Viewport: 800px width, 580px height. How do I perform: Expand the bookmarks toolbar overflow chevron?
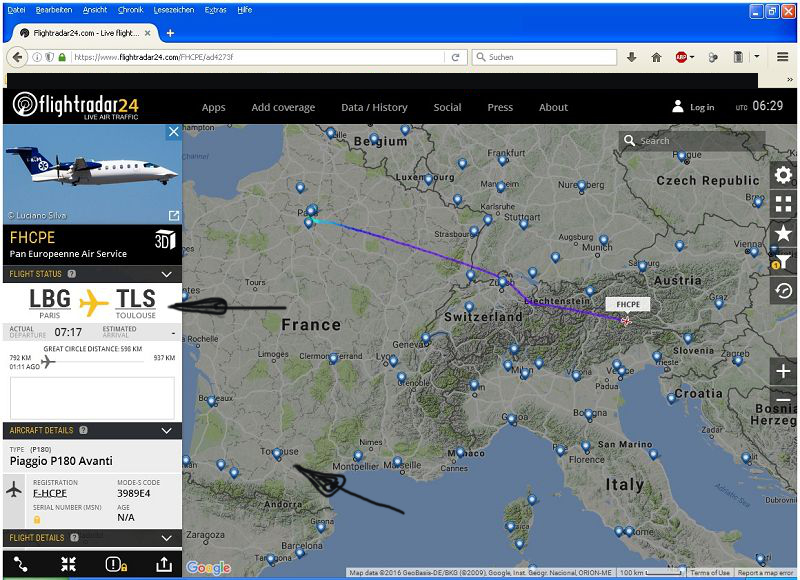click(x=790, y=80)
